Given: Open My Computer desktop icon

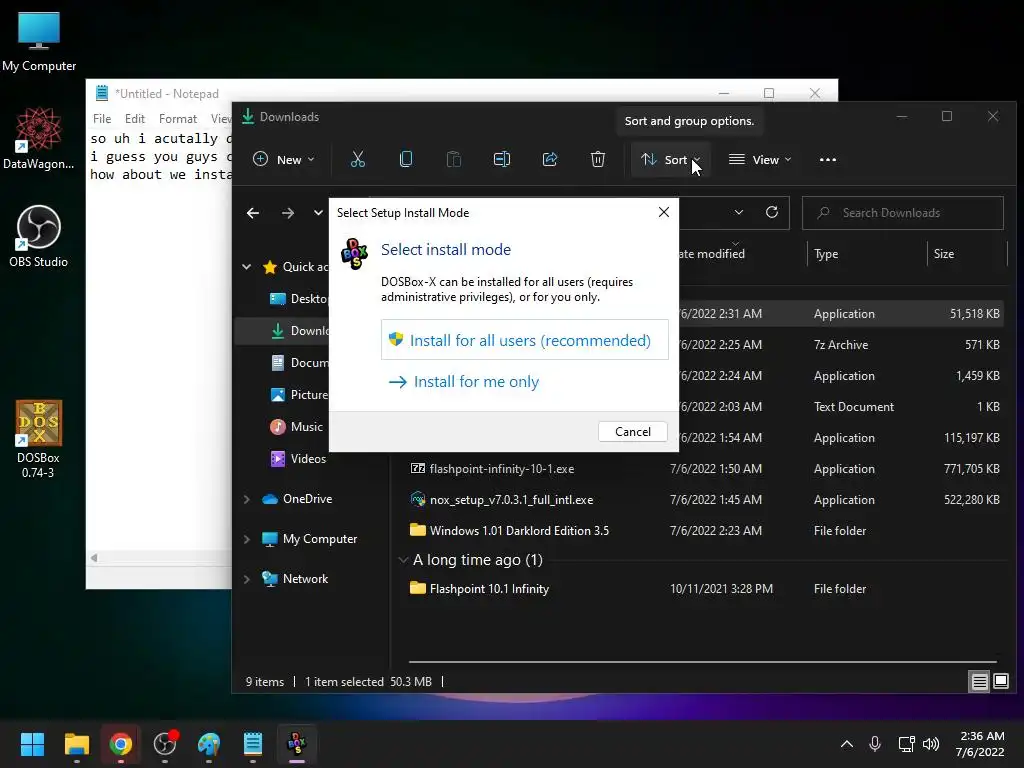Looking at the screenshot, I should coord(39,42).
